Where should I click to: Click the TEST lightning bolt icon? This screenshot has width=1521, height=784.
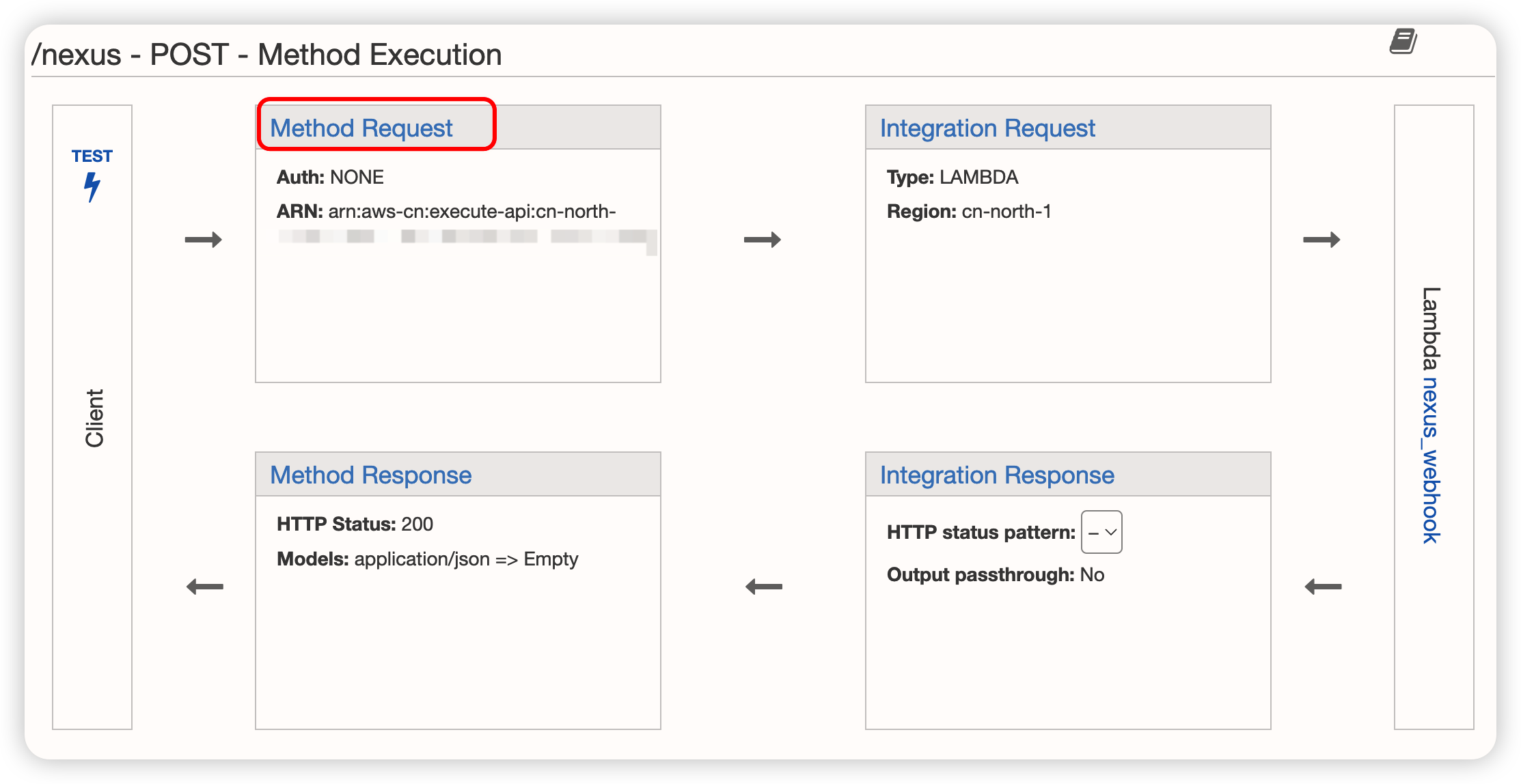tap(92, 187)
